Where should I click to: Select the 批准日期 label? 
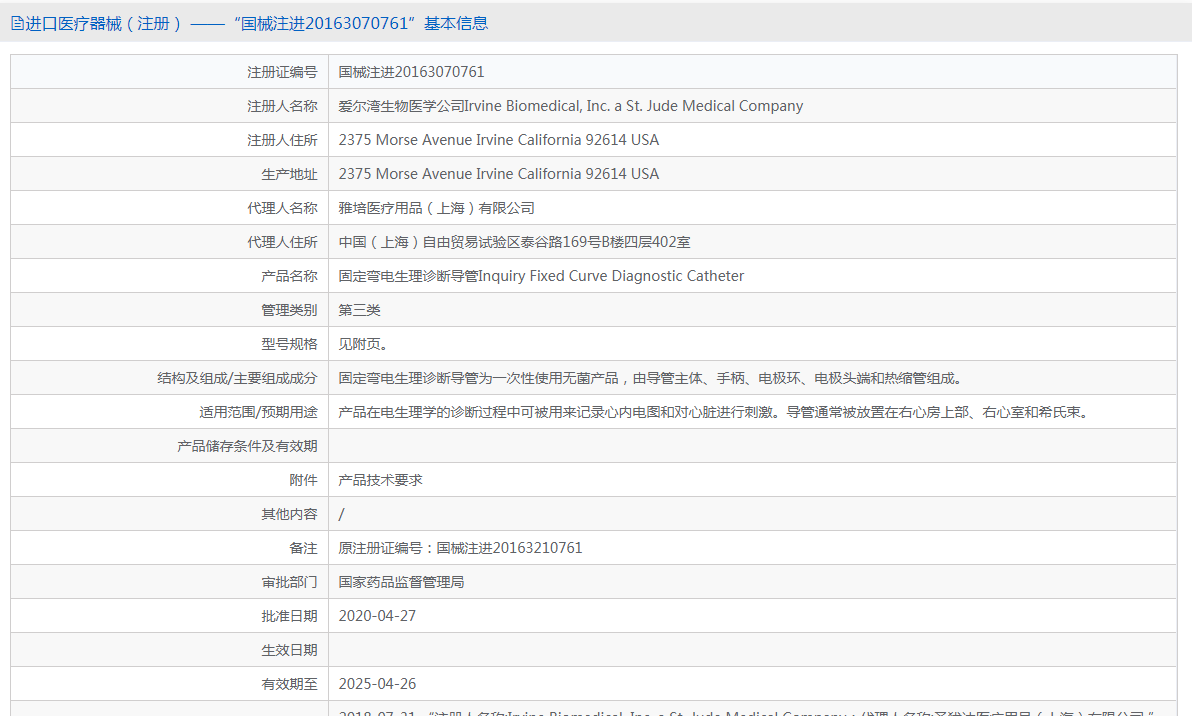(x=290, y=616)
